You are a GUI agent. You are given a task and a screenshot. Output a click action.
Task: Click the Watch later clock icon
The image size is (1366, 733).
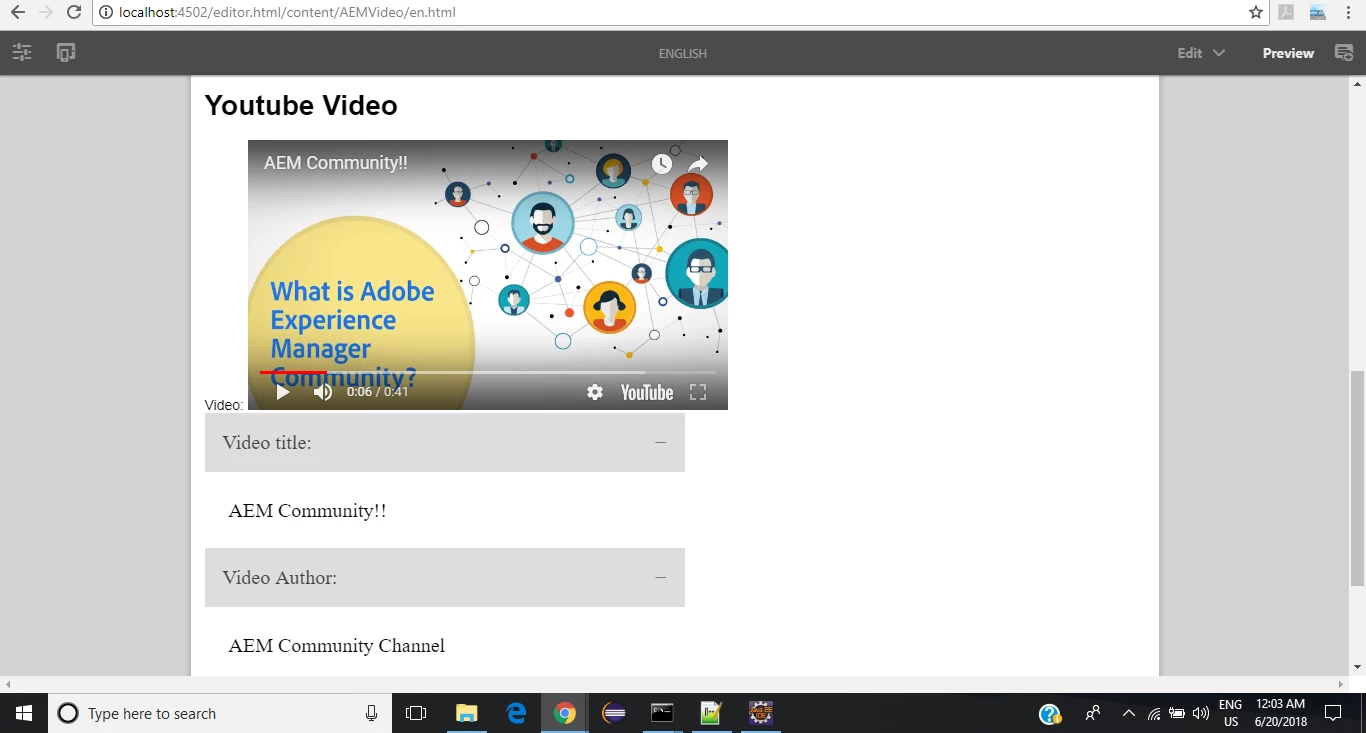click(x=662, y=164)
